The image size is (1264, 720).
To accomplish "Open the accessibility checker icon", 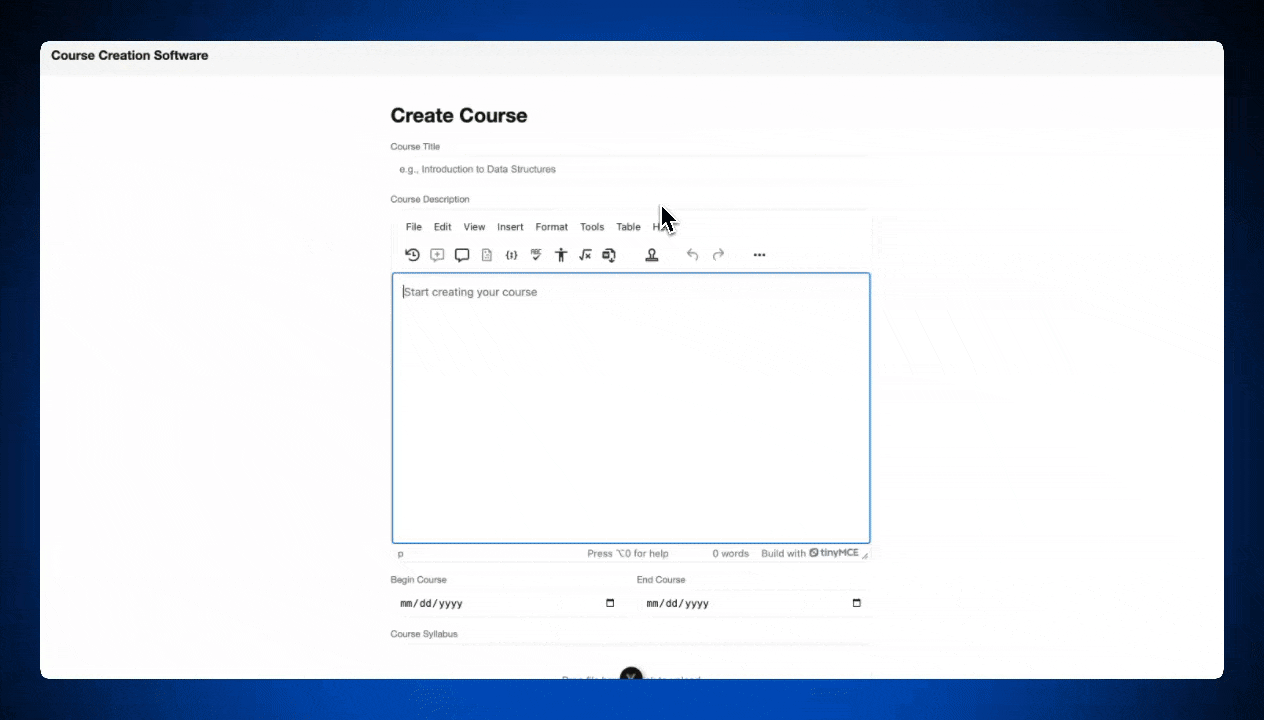I will pos(561,255).
